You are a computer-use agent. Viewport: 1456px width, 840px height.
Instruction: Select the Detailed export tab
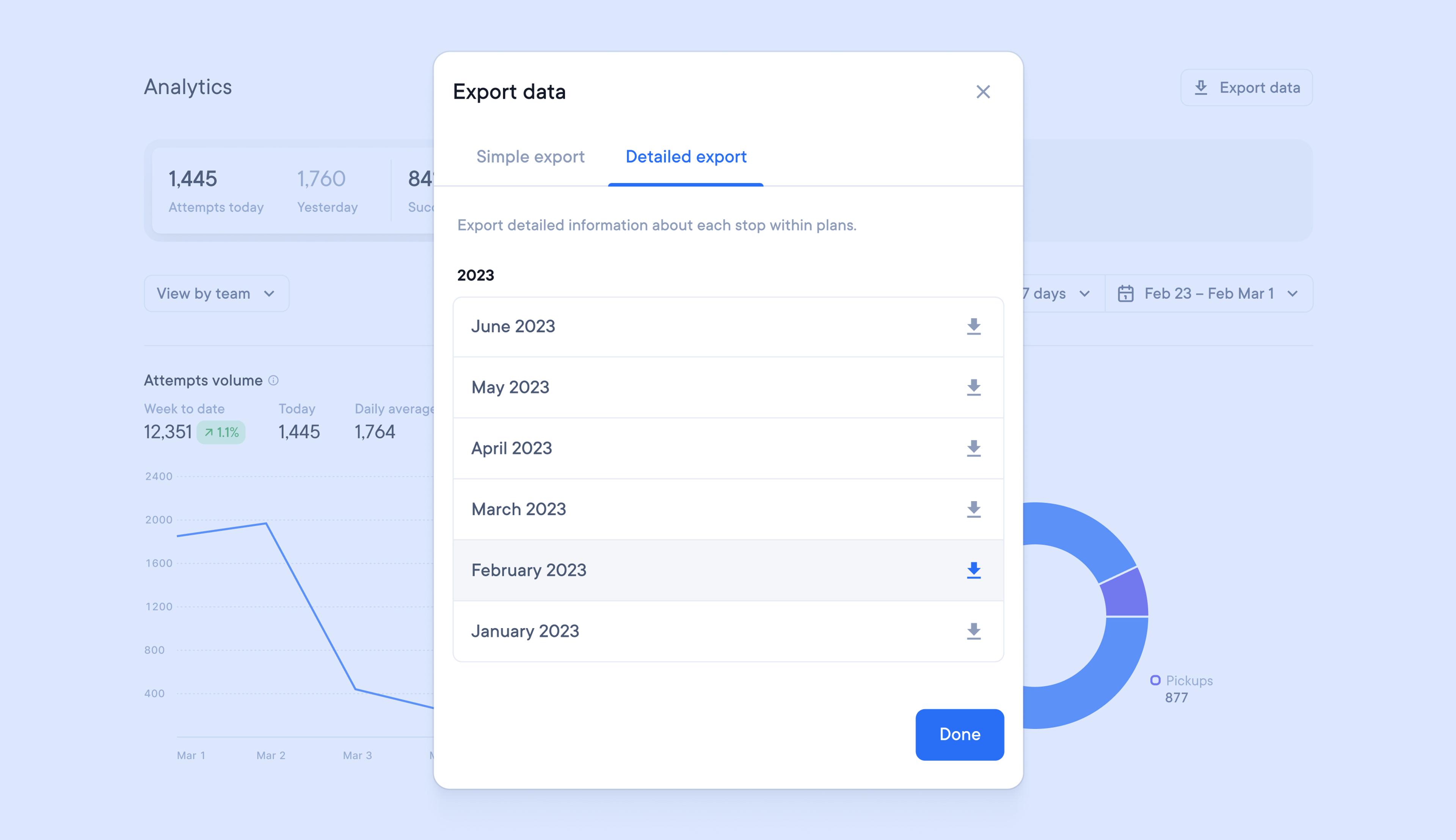coord(686,157)
